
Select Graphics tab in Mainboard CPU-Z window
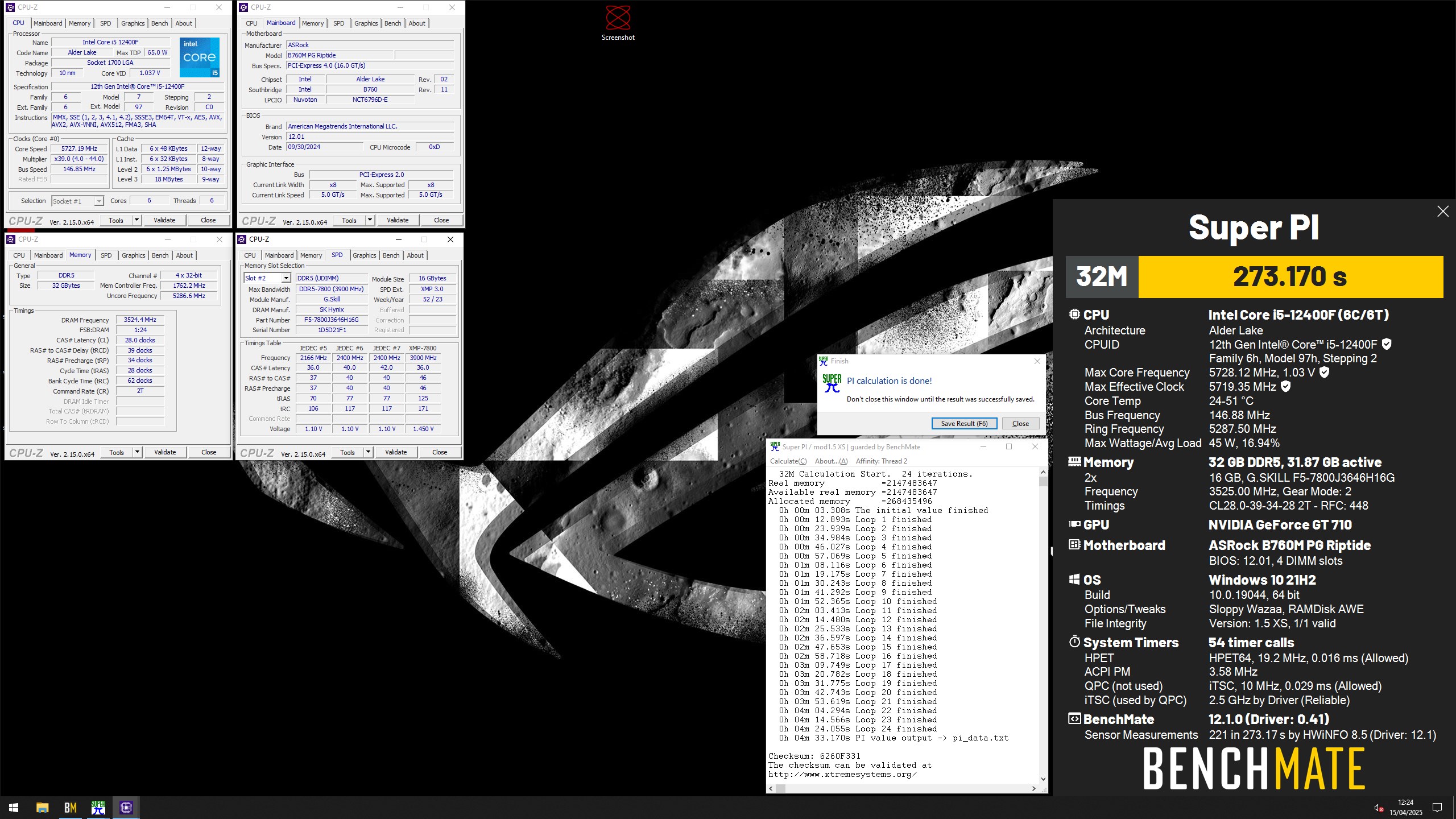point(366,23)
